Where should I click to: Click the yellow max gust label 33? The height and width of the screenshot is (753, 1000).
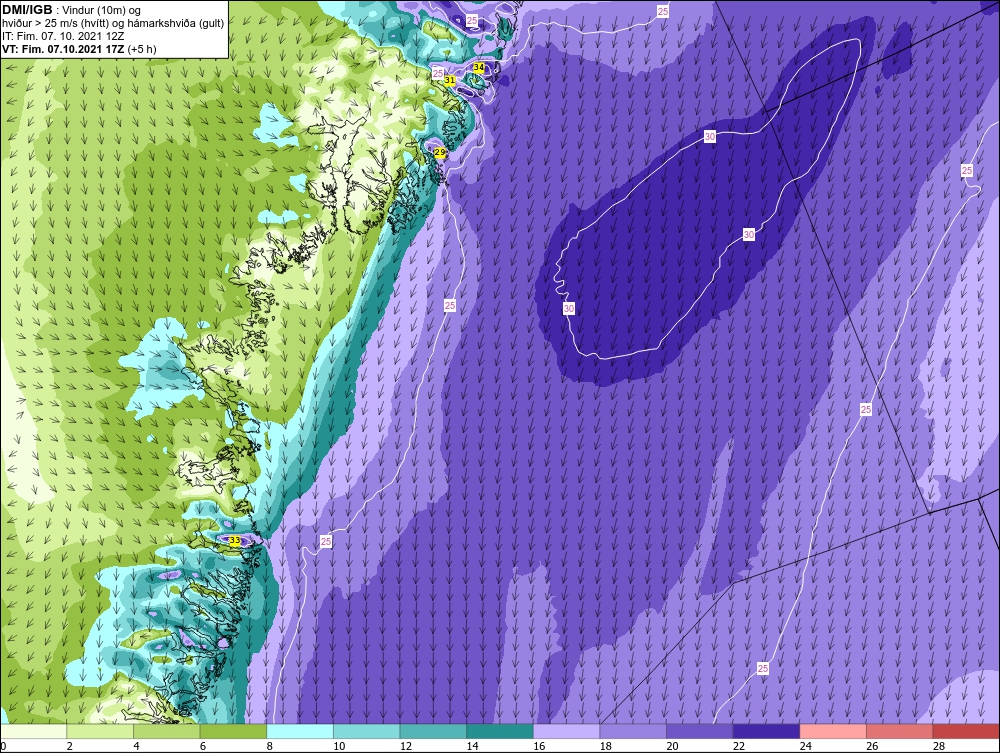[x=235, y=541]
